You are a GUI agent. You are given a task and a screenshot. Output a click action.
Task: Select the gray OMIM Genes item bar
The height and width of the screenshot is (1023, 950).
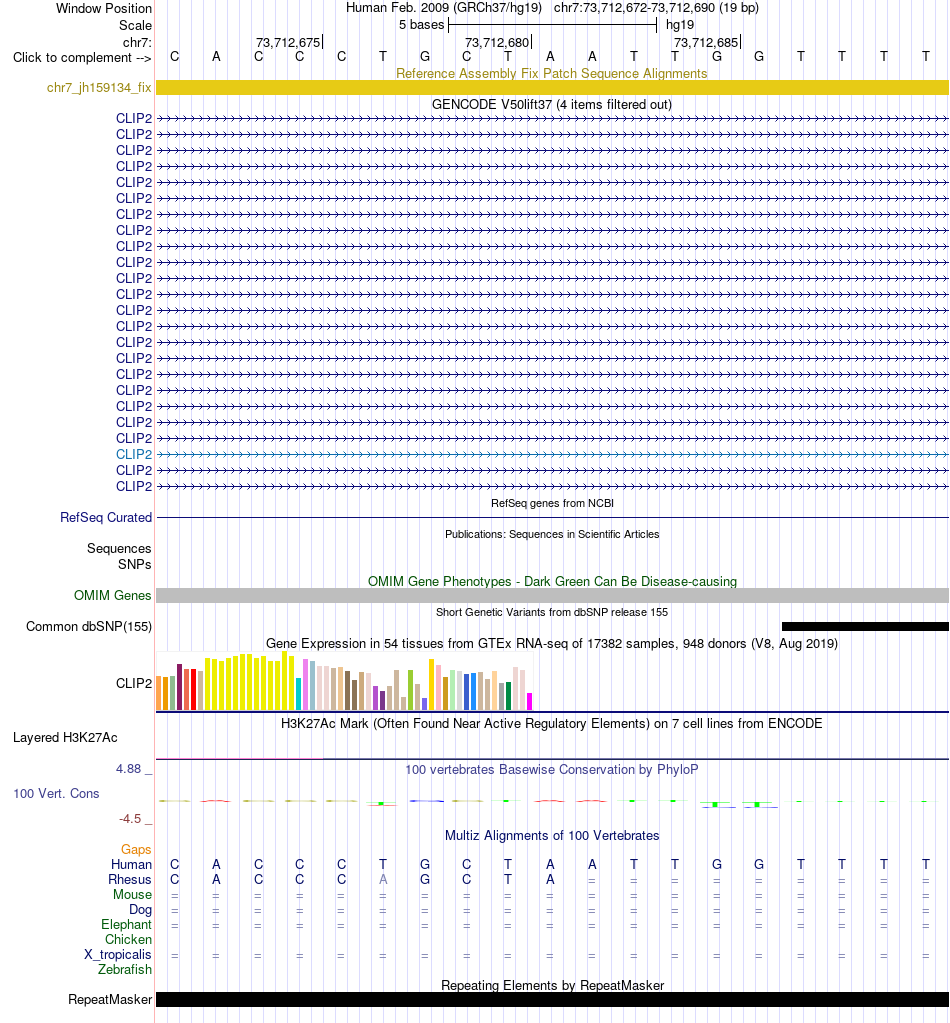pos(552,595)
